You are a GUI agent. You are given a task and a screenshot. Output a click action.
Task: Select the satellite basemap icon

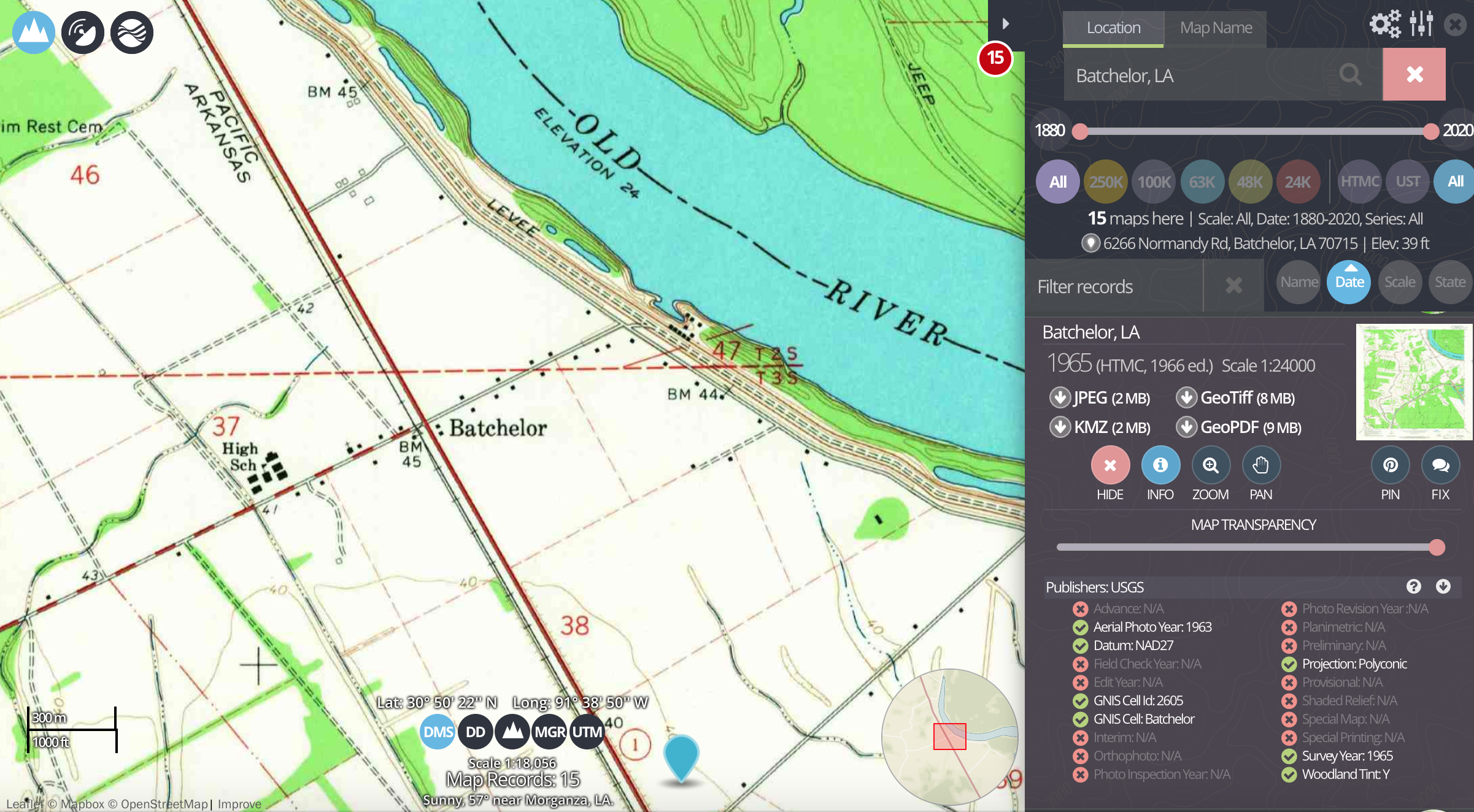(x=83, y=33)
